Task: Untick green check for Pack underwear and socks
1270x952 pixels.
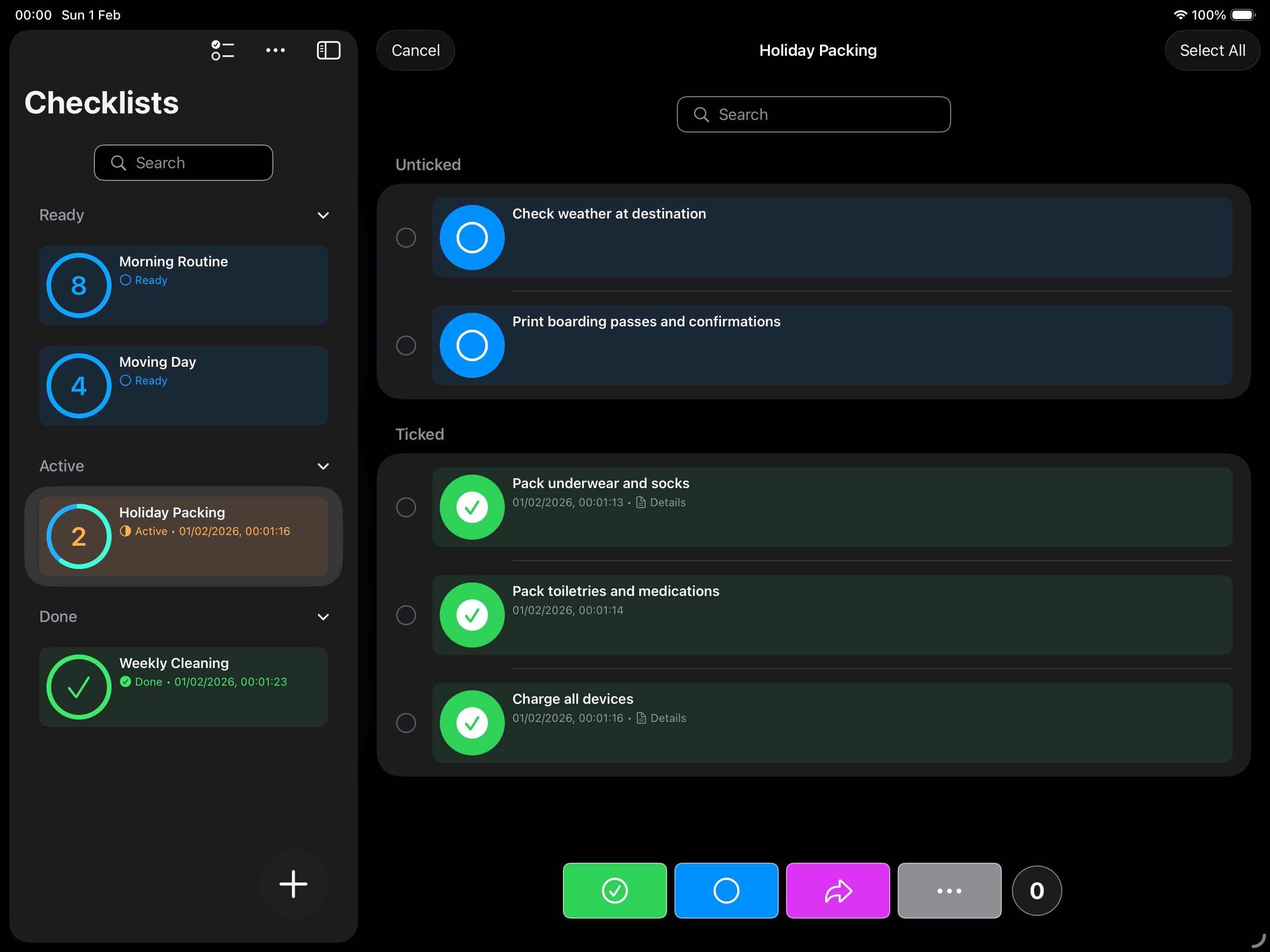Action: [472, 507]
